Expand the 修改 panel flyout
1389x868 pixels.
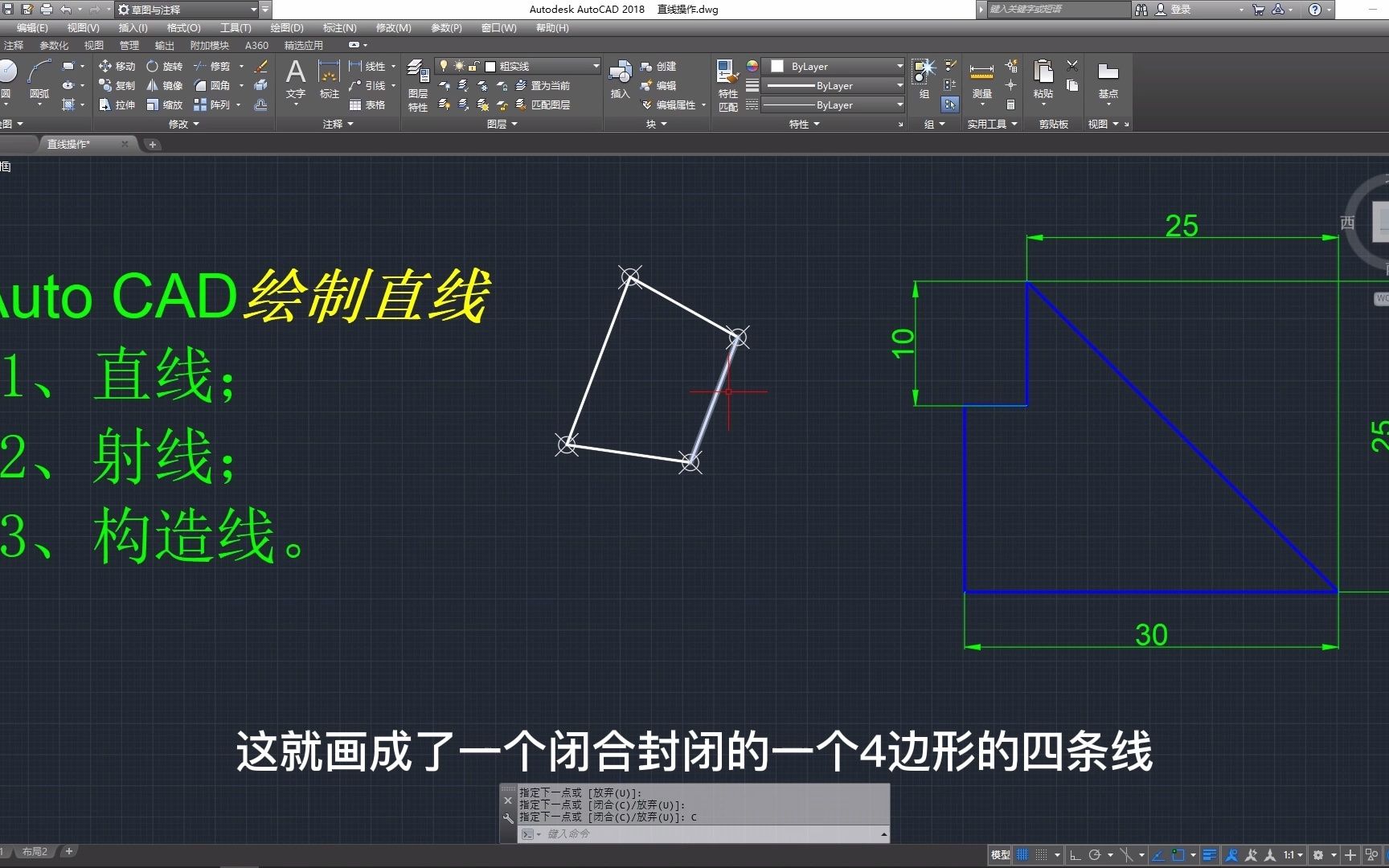pos(183,124)
